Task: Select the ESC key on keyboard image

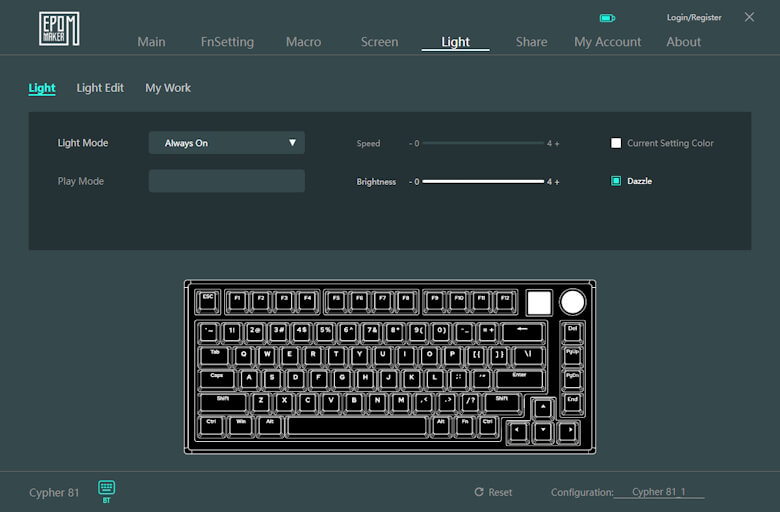Action: 208,299
